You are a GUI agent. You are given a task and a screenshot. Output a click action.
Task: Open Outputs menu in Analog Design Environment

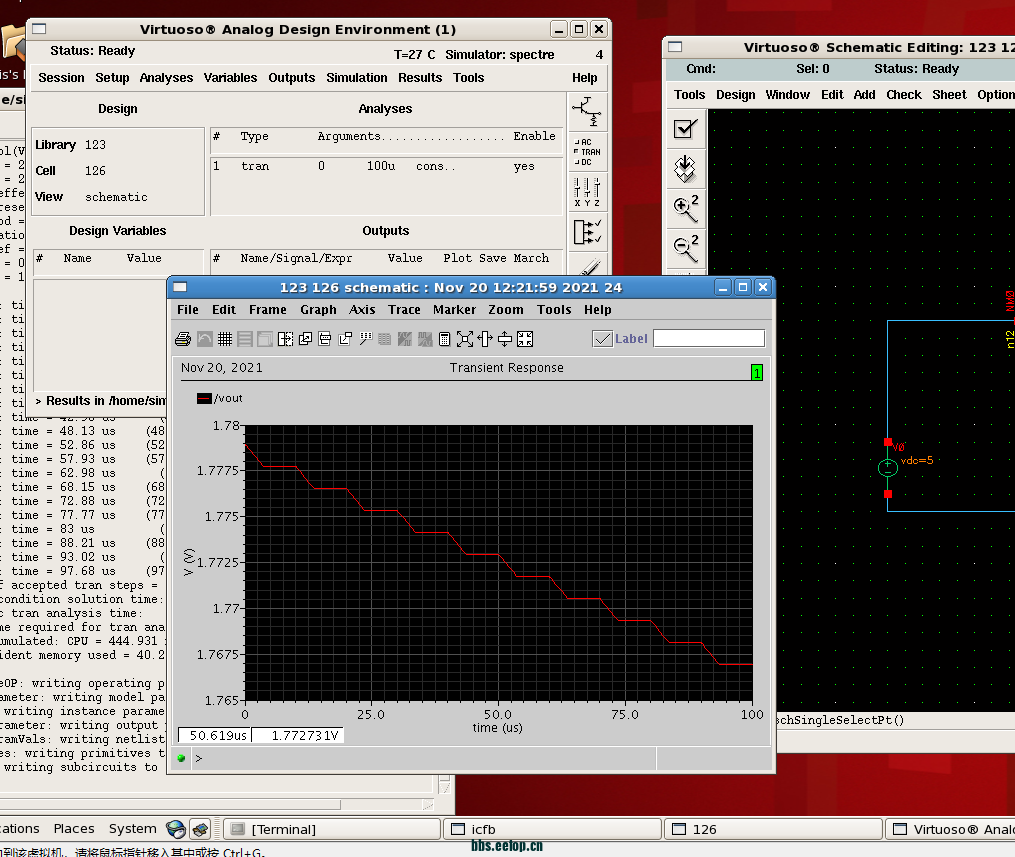(292, 78)
